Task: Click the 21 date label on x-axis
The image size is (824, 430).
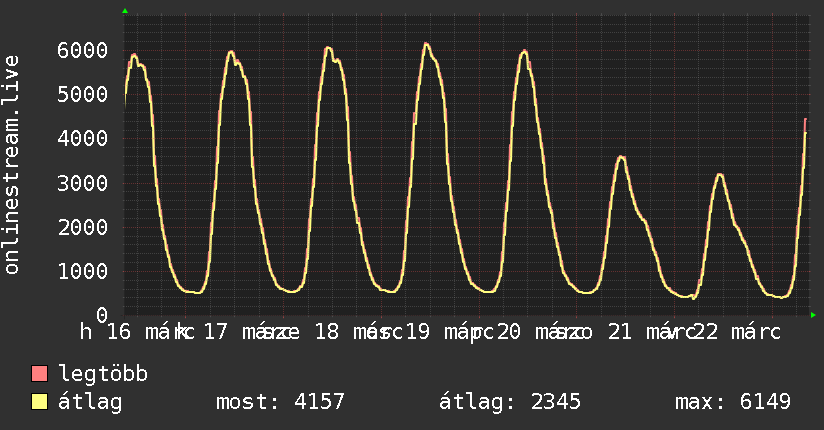Action: pyautogui.click(x=620, y=332)
